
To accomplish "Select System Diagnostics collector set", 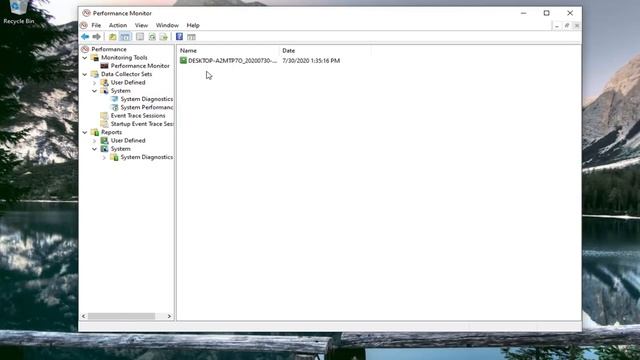I will 147,99.
